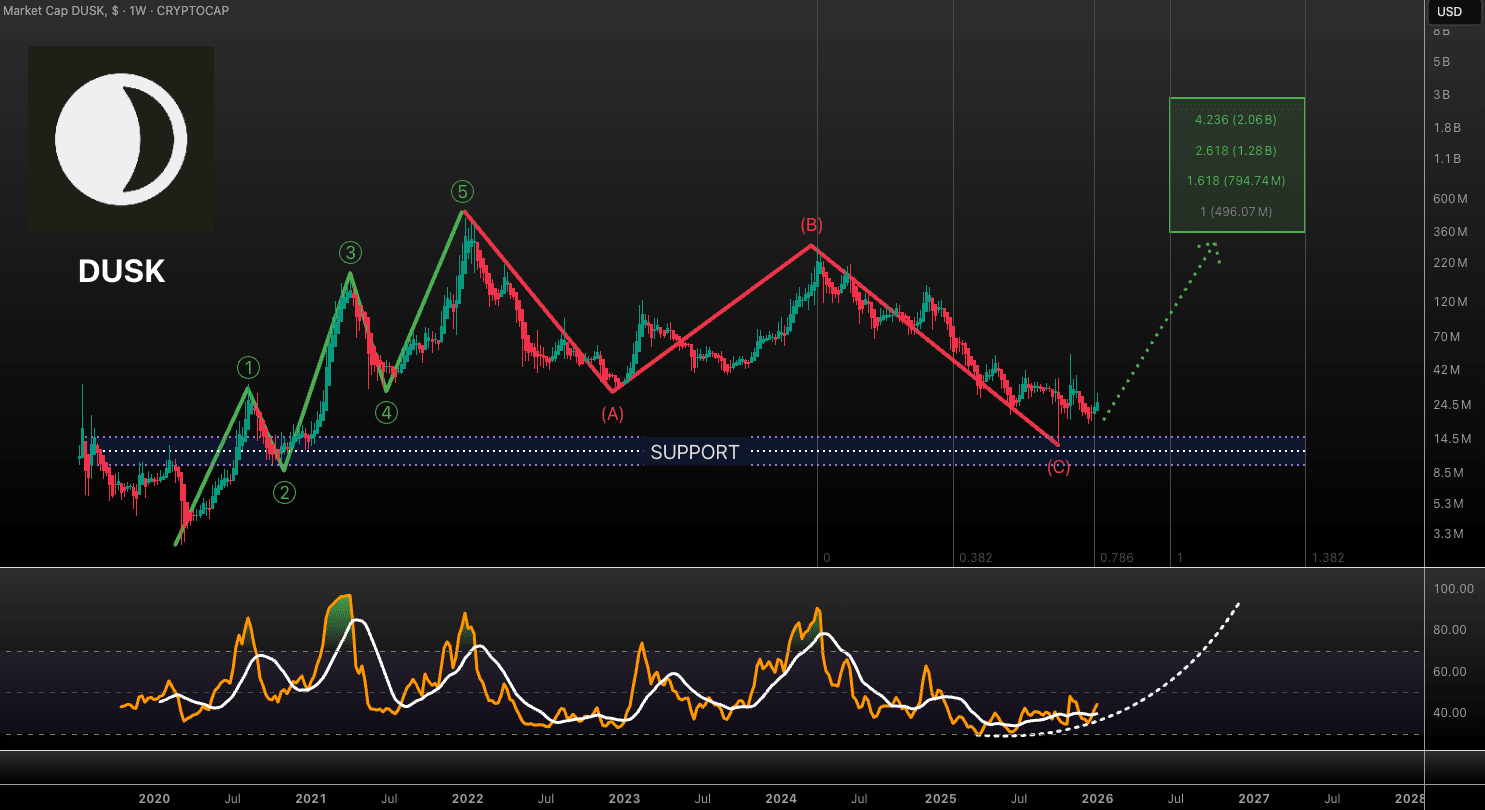
Task: Open the USD currency selector
Action: point(1452,12)
